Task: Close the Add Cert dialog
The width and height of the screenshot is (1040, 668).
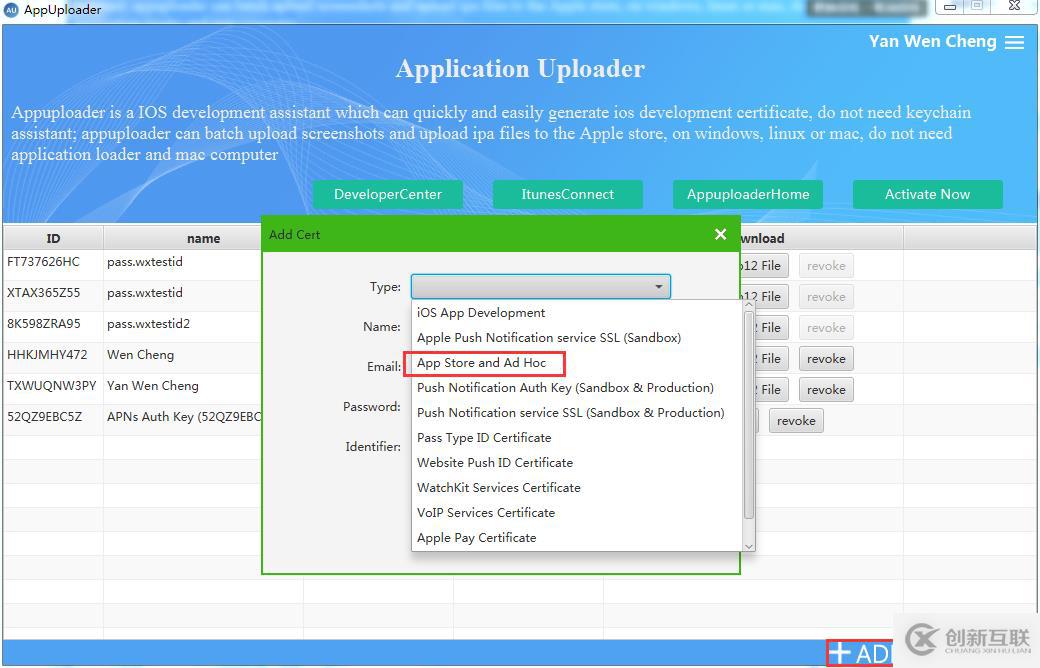Action: (720, 234)
